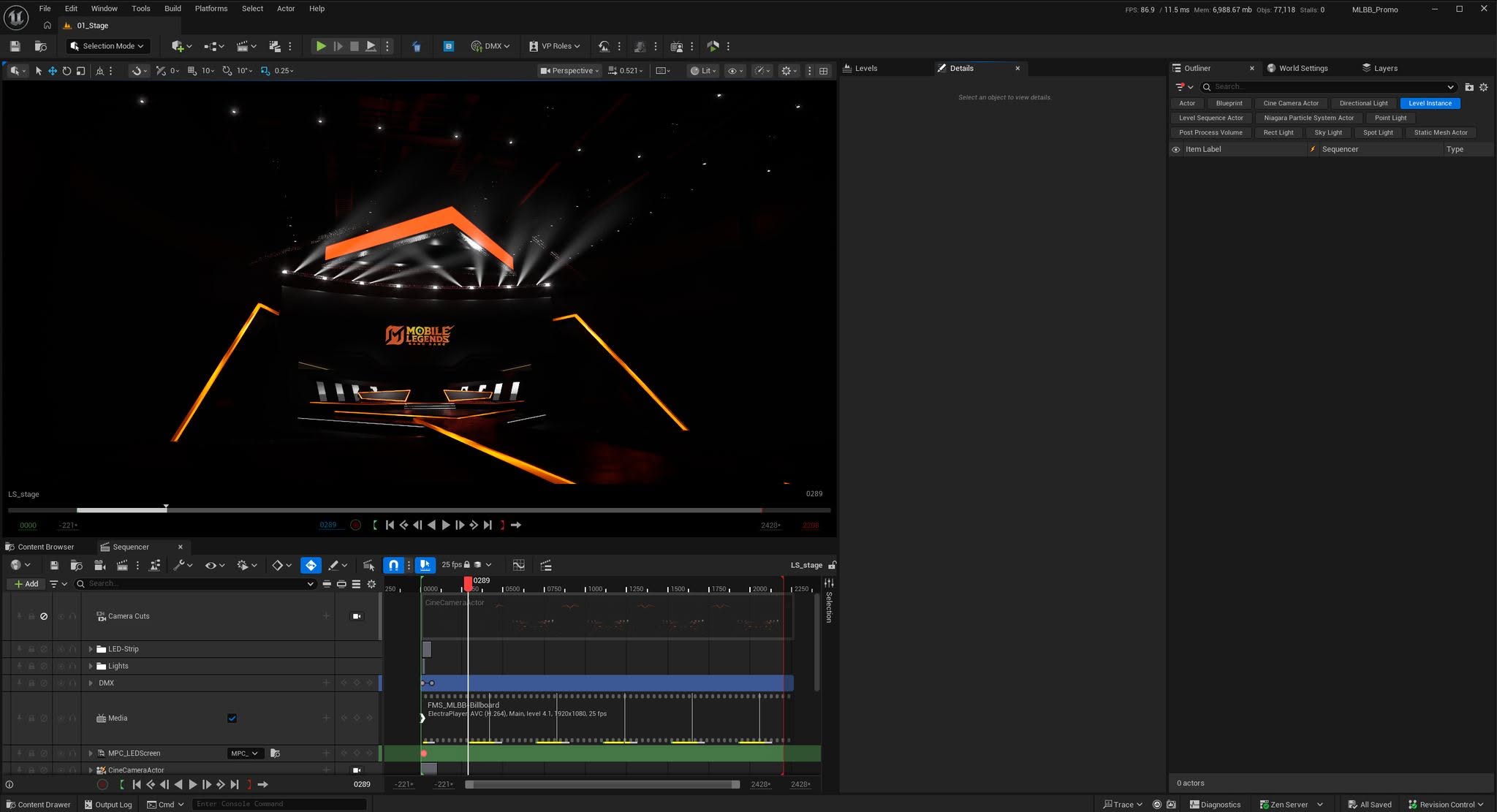Open the Cmd console type dropdown
Screen dimensions: 1497x812
pos(165,805)
